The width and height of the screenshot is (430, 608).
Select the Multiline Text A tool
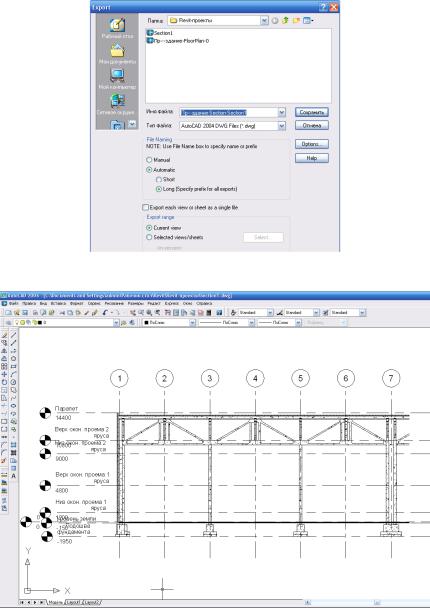point(14,476)
